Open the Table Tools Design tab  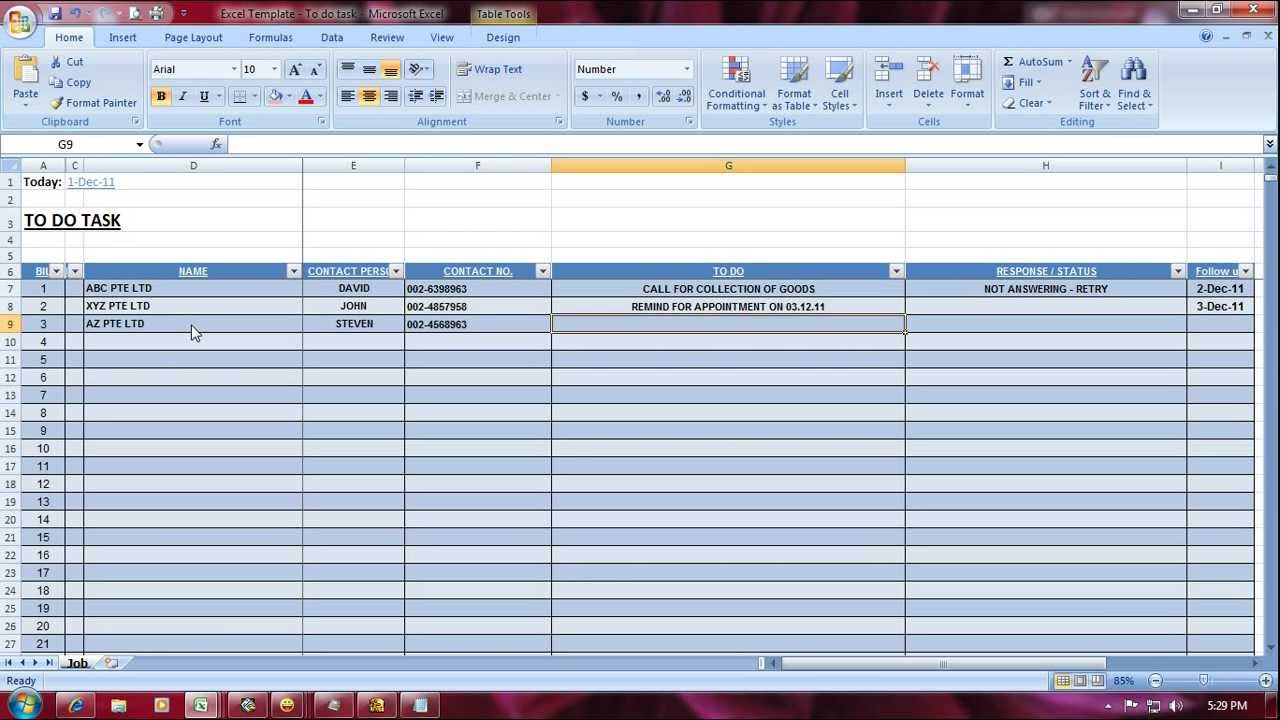[x=503, y=37]
